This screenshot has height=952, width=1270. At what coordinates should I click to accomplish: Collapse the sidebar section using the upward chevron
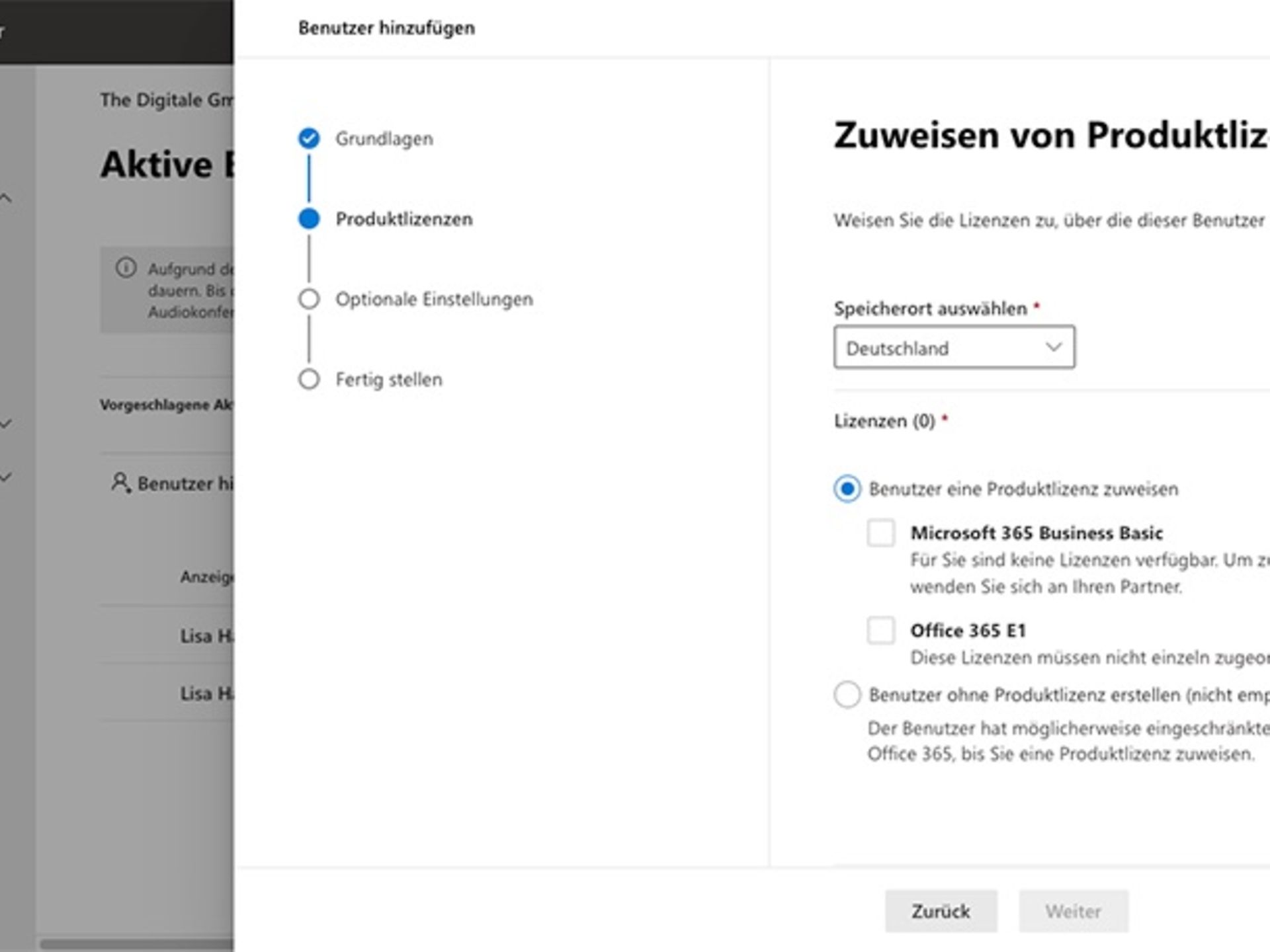(x=7, y=196)
